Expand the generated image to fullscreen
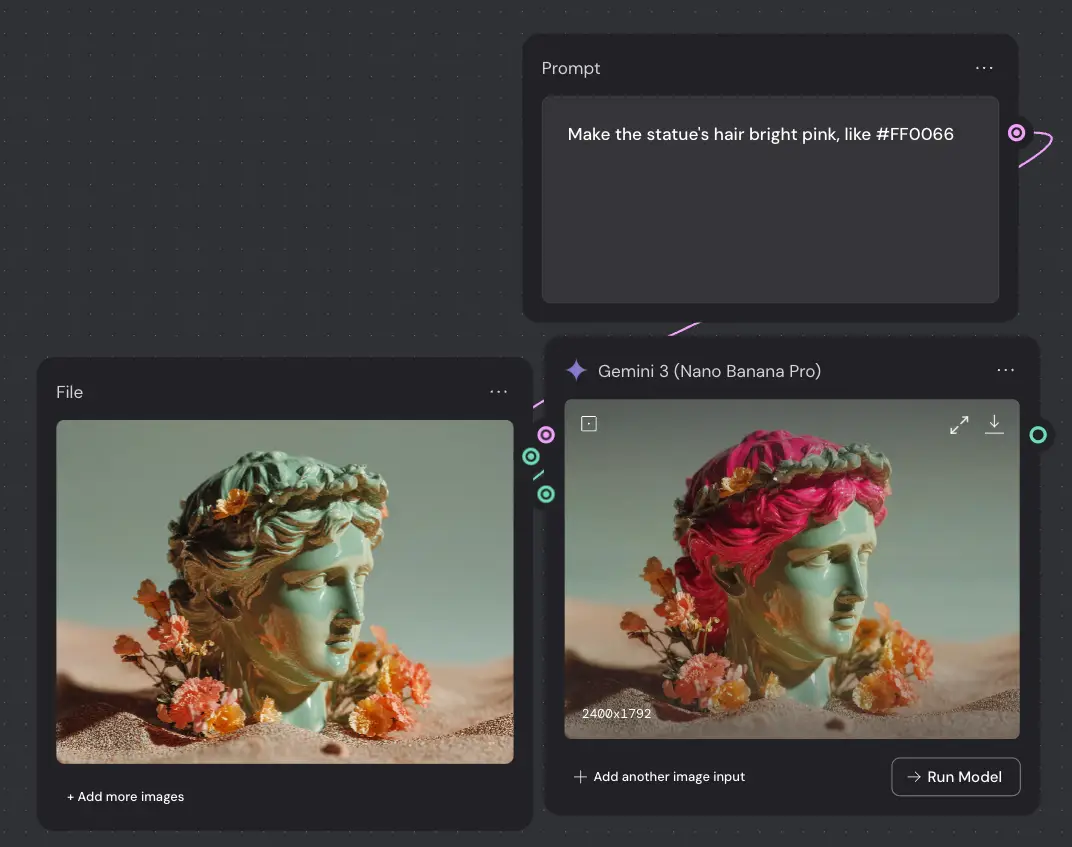Image resolution: width=1072 pixels, height=847 pixels. [959, 425]
